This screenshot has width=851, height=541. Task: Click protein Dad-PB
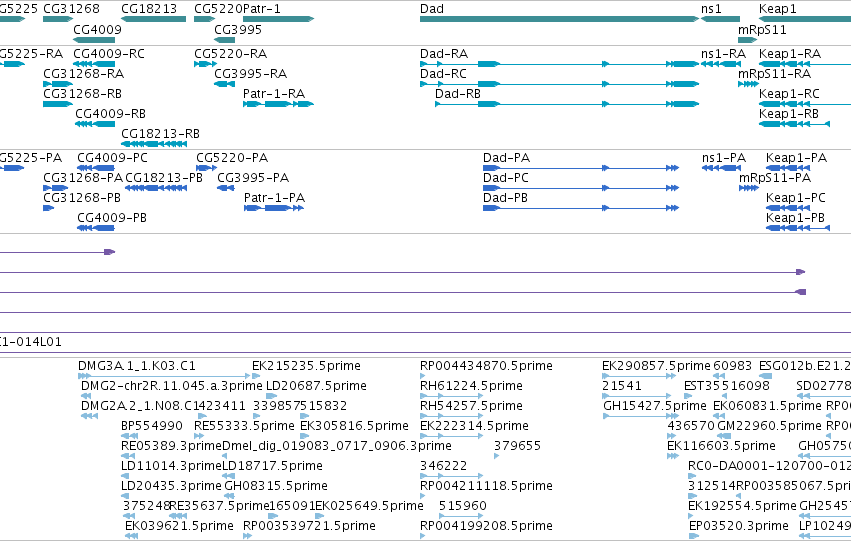tap(581, 208)
